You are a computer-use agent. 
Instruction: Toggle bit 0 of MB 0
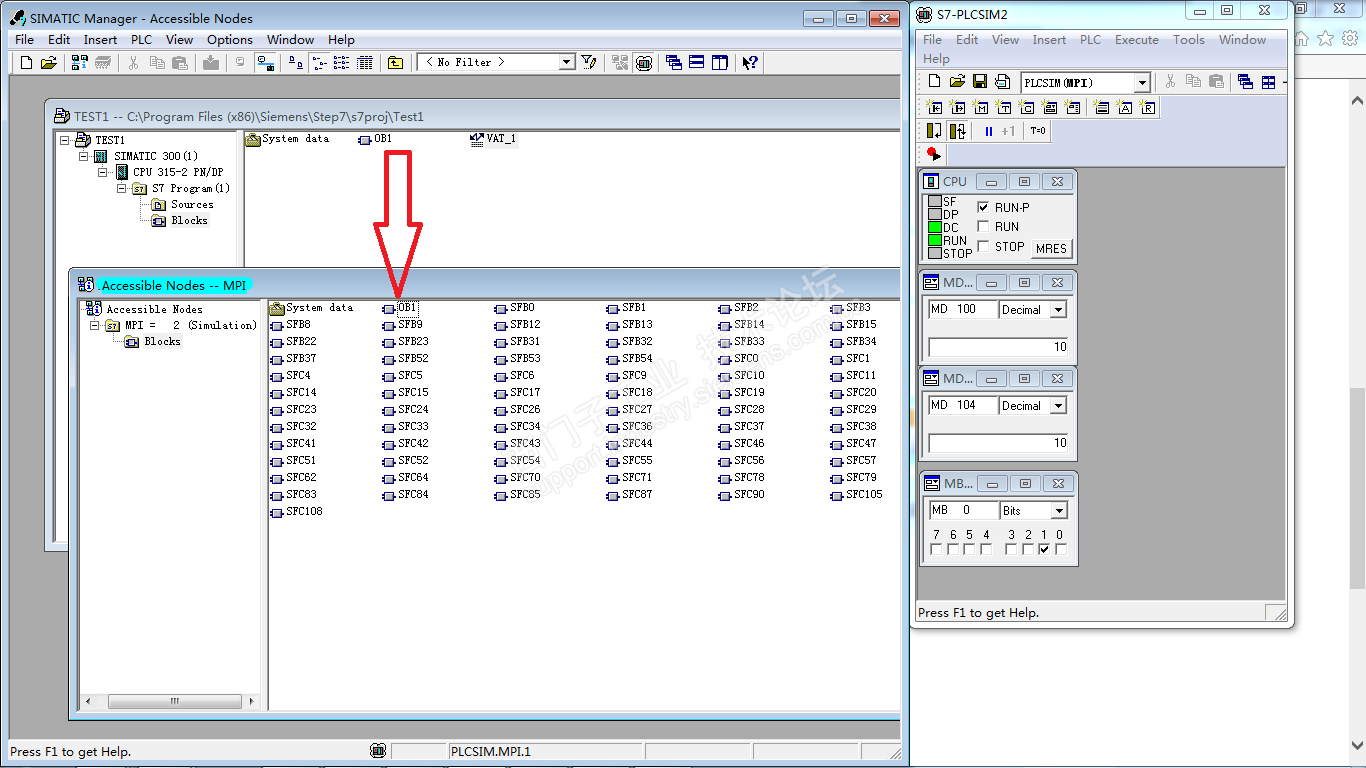coord(1060,550)
